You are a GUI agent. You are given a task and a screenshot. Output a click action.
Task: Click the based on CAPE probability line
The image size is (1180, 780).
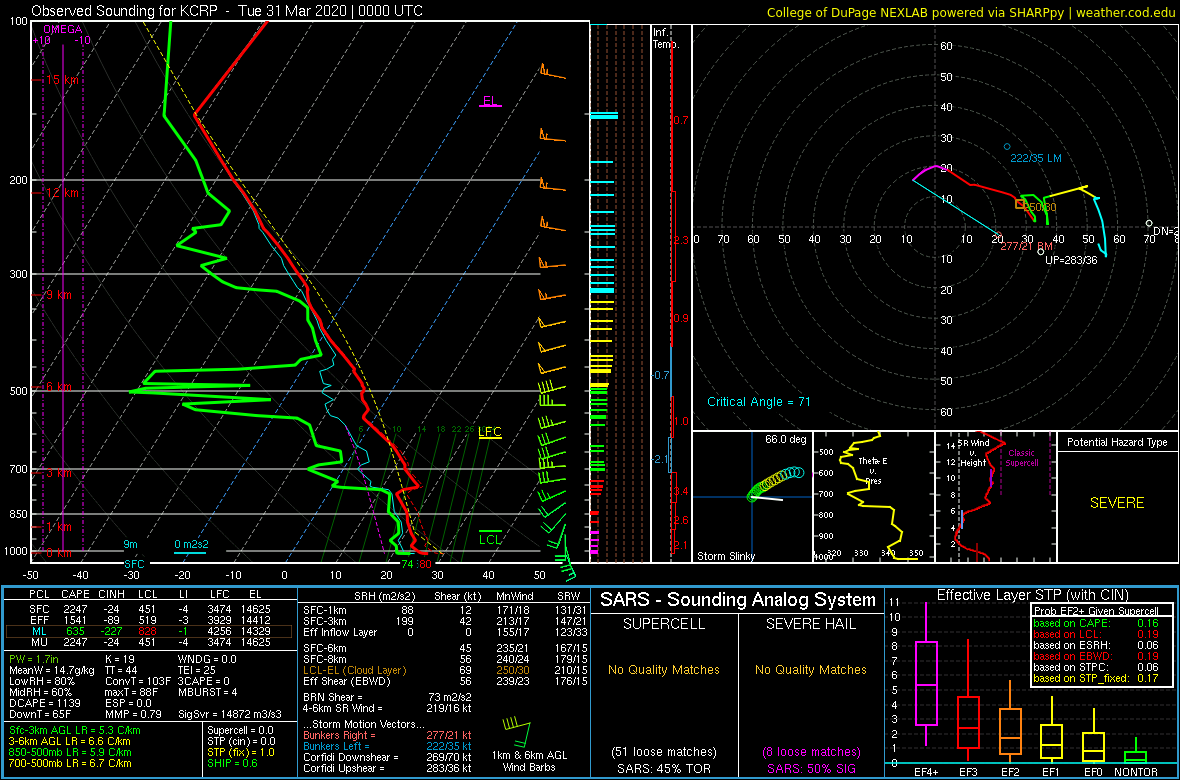click(x=1096, y=623)
